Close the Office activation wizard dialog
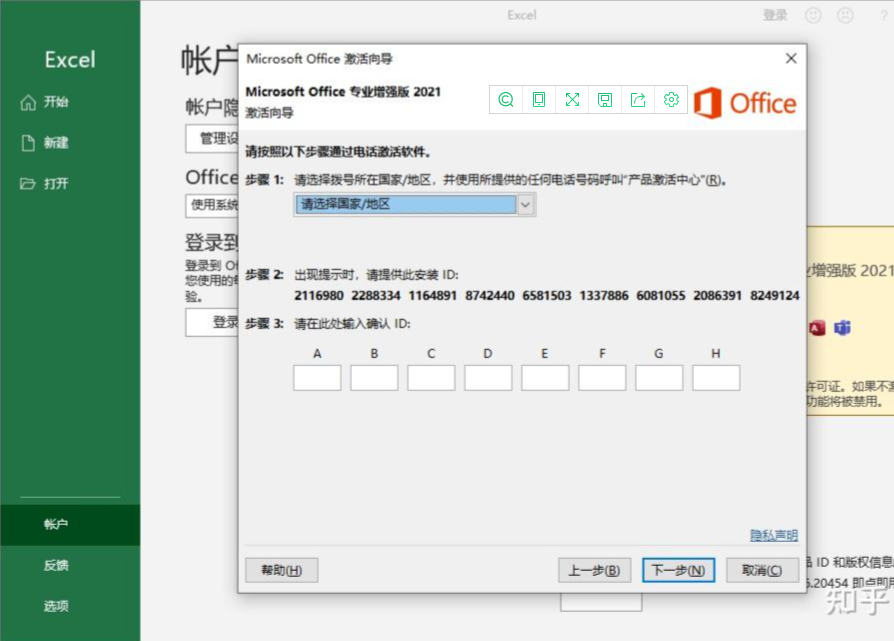The height and width of the screenshot is (641, 894). click(791, 58)
